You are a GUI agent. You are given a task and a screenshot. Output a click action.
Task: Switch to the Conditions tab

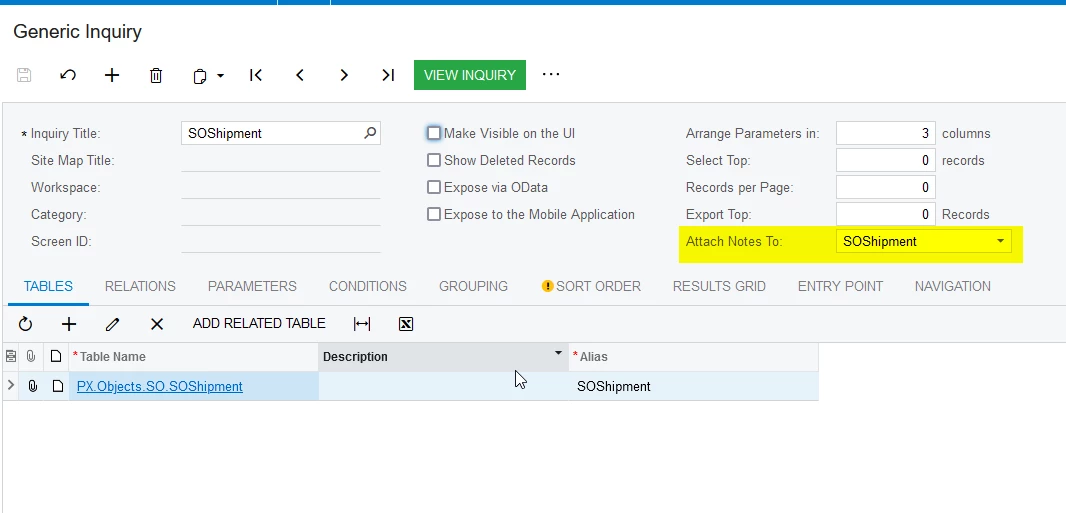(368, 286)
